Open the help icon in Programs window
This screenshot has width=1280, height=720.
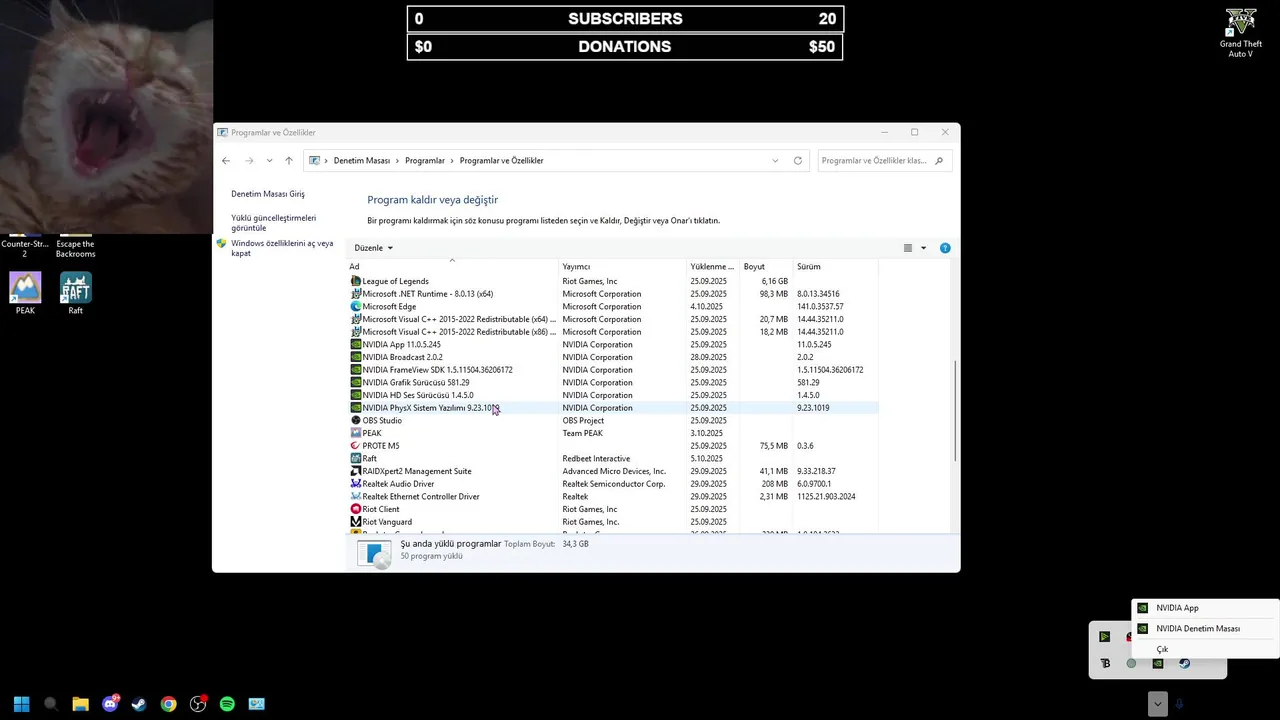(945, 248)
